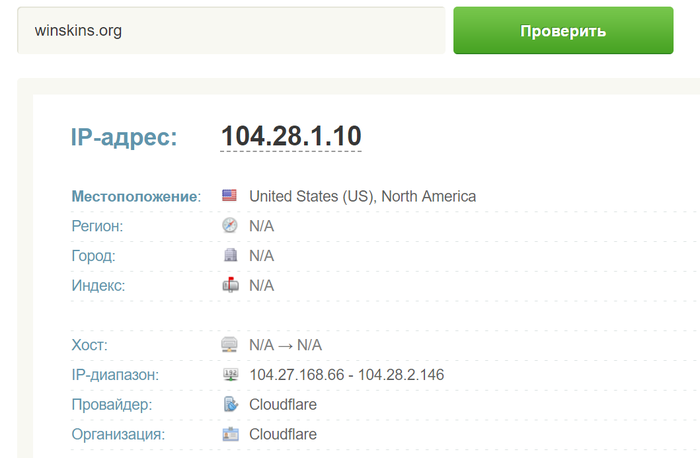700x458 pixels.
Task: Focus the winskins.org domain input field
Action: [230, 31]
